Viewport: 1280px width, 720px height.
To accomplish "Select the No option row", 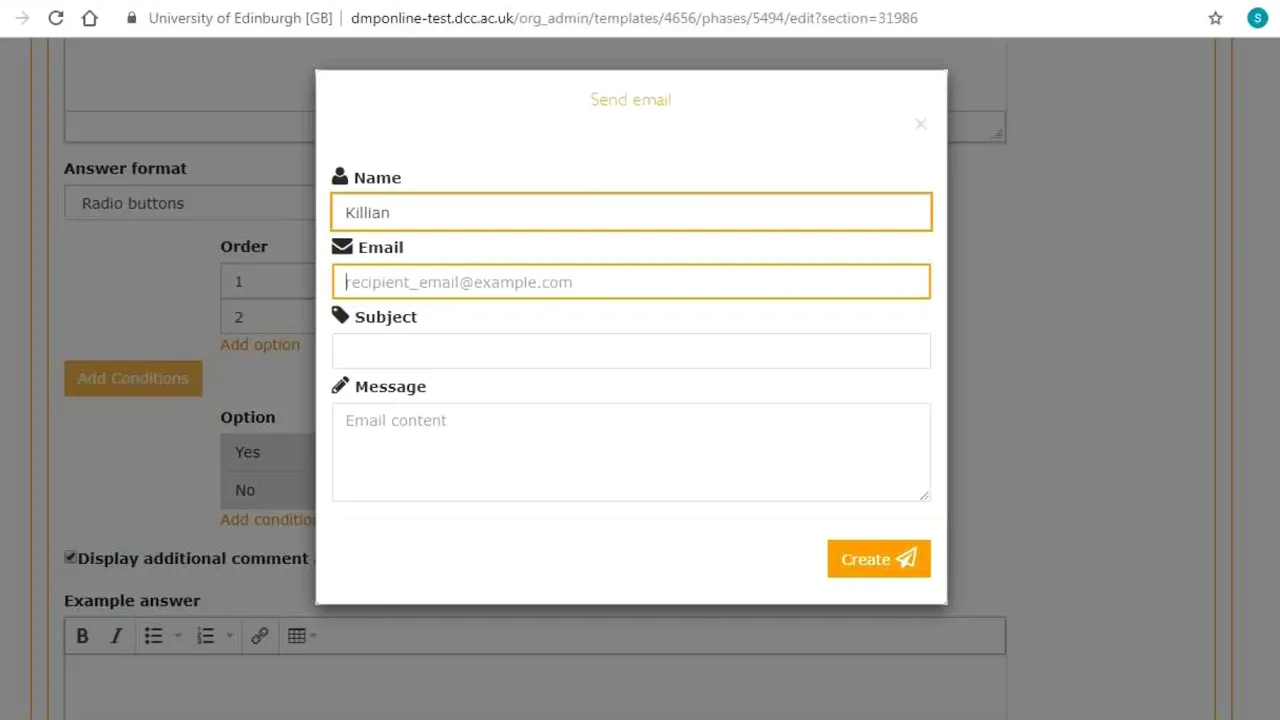I will (268, 490).
